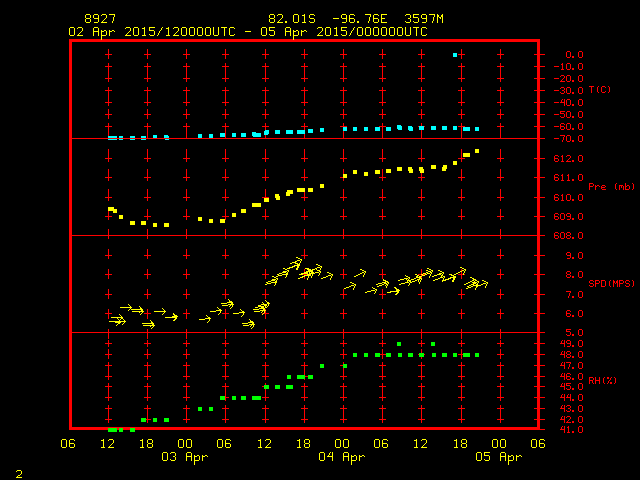Click the 5.0 wind speed tick label
Image resolution: width=640 pixels, height=480 pixels.
click(x=574, y=333)
